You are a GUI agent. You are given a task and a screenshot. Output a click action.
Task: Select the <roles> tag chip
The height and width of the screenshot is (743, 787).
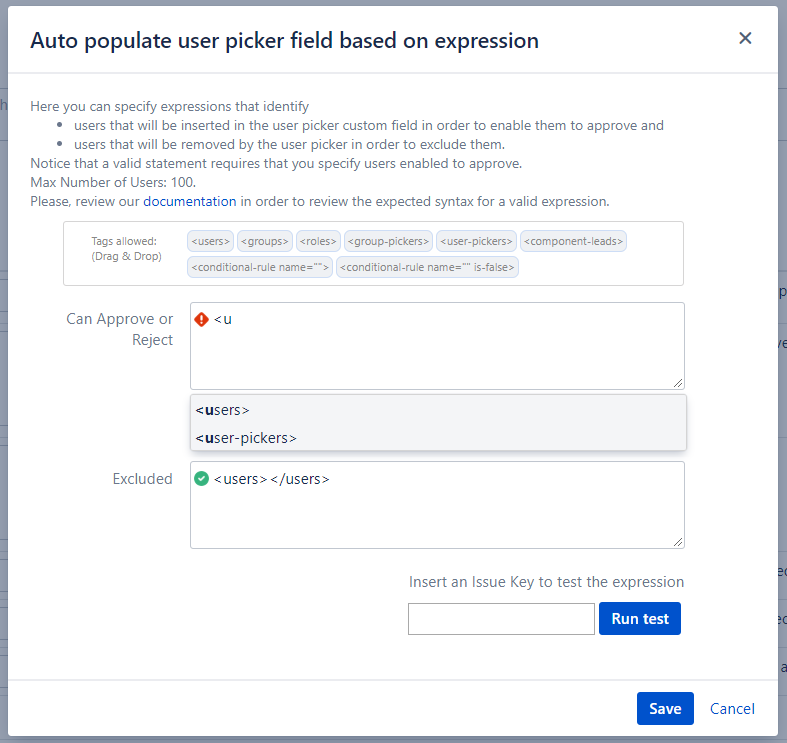(318, 241)
